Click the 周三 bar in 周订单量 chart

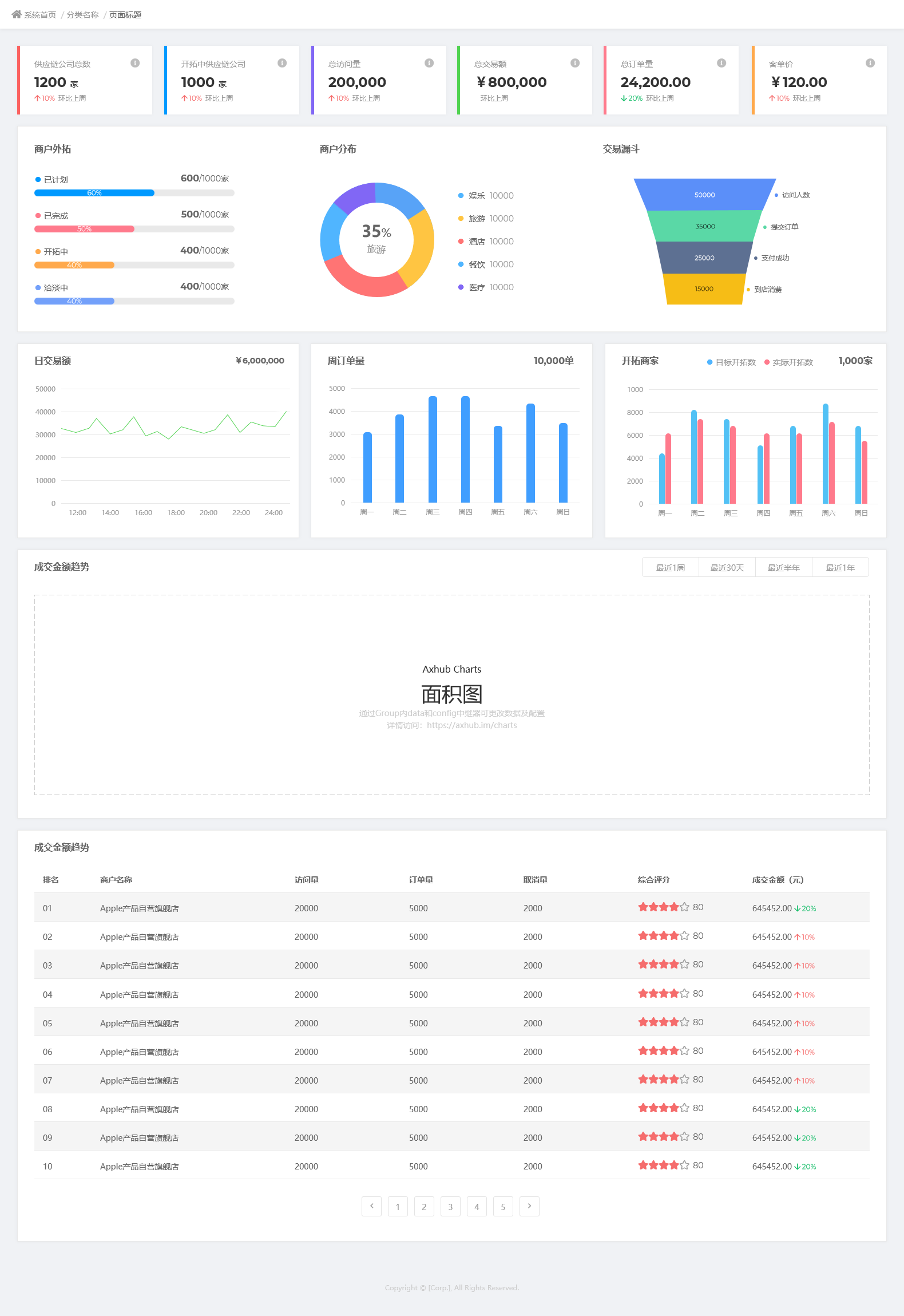(x=433, y=449)
